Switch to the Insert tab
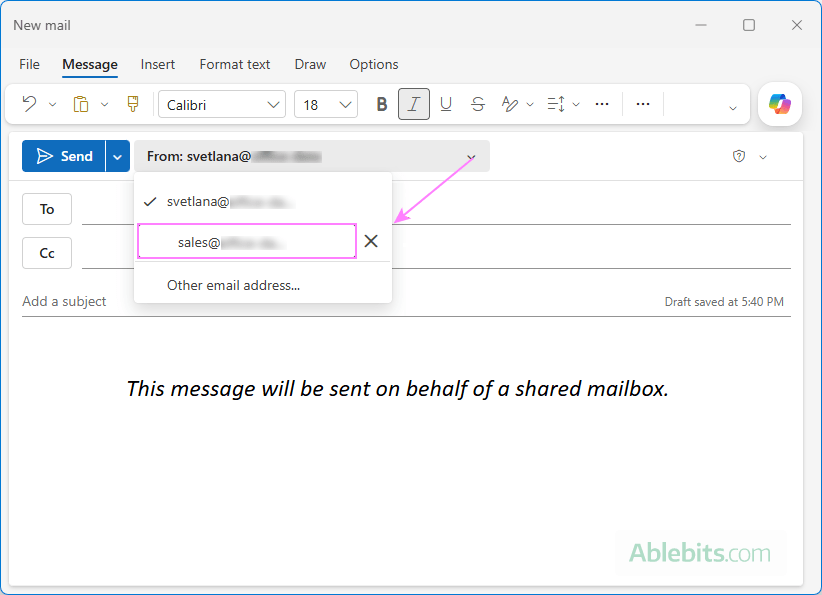The height and width of the screenshot is (595, 822). pyautogui.click(x=157, y=64)
